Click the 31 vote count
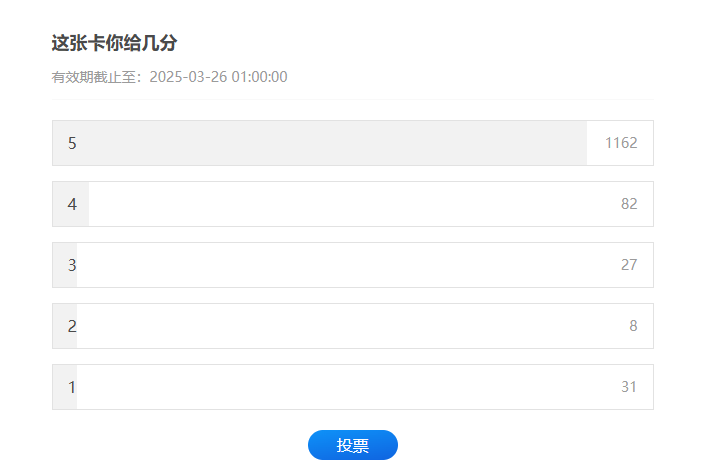This screenshot has height=465, width=708. [629, 387]
